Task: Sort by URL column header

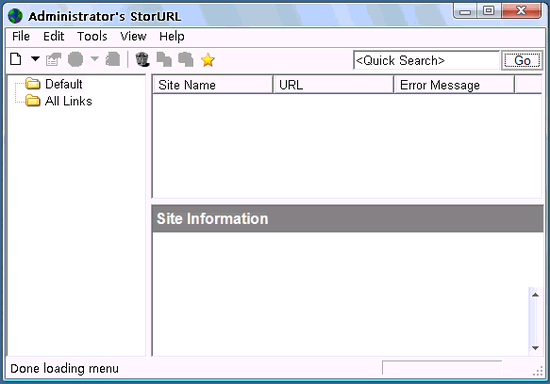Action: point(333,85)
